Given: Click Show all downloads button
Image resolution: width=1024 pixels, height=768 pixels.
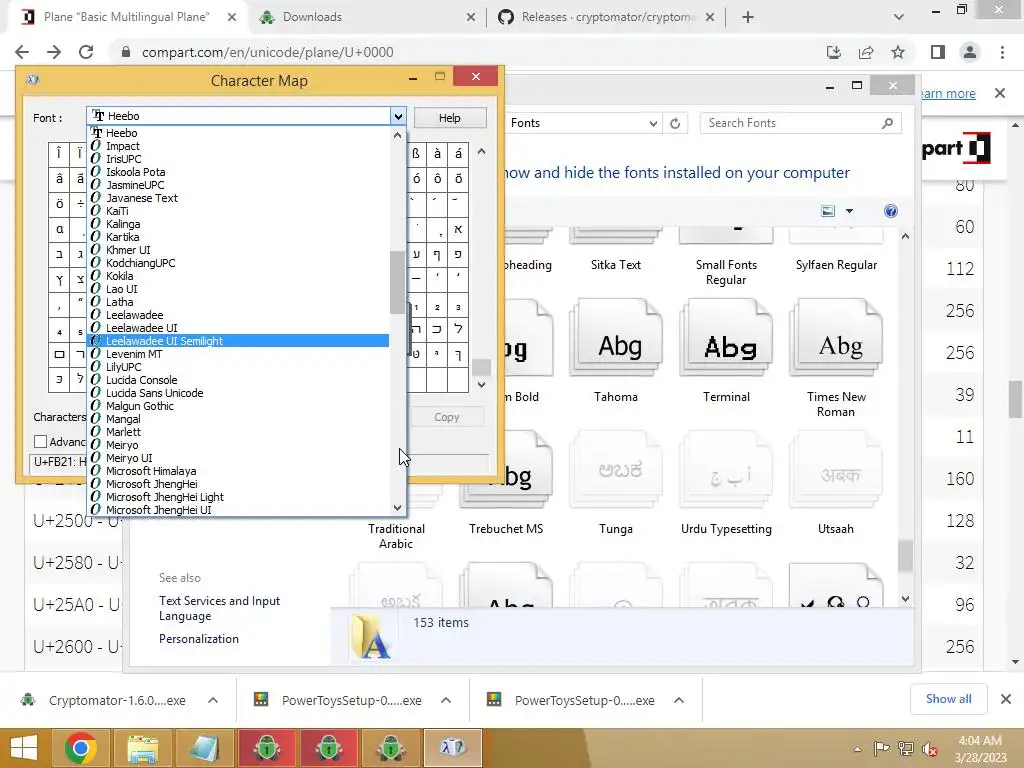Looking at the screenshot, I should pyautogui.click(x=948, y=699).
